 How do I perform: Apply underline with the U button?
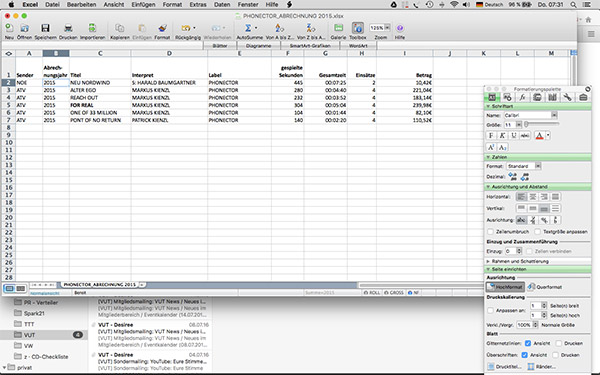tap(514, 135)
